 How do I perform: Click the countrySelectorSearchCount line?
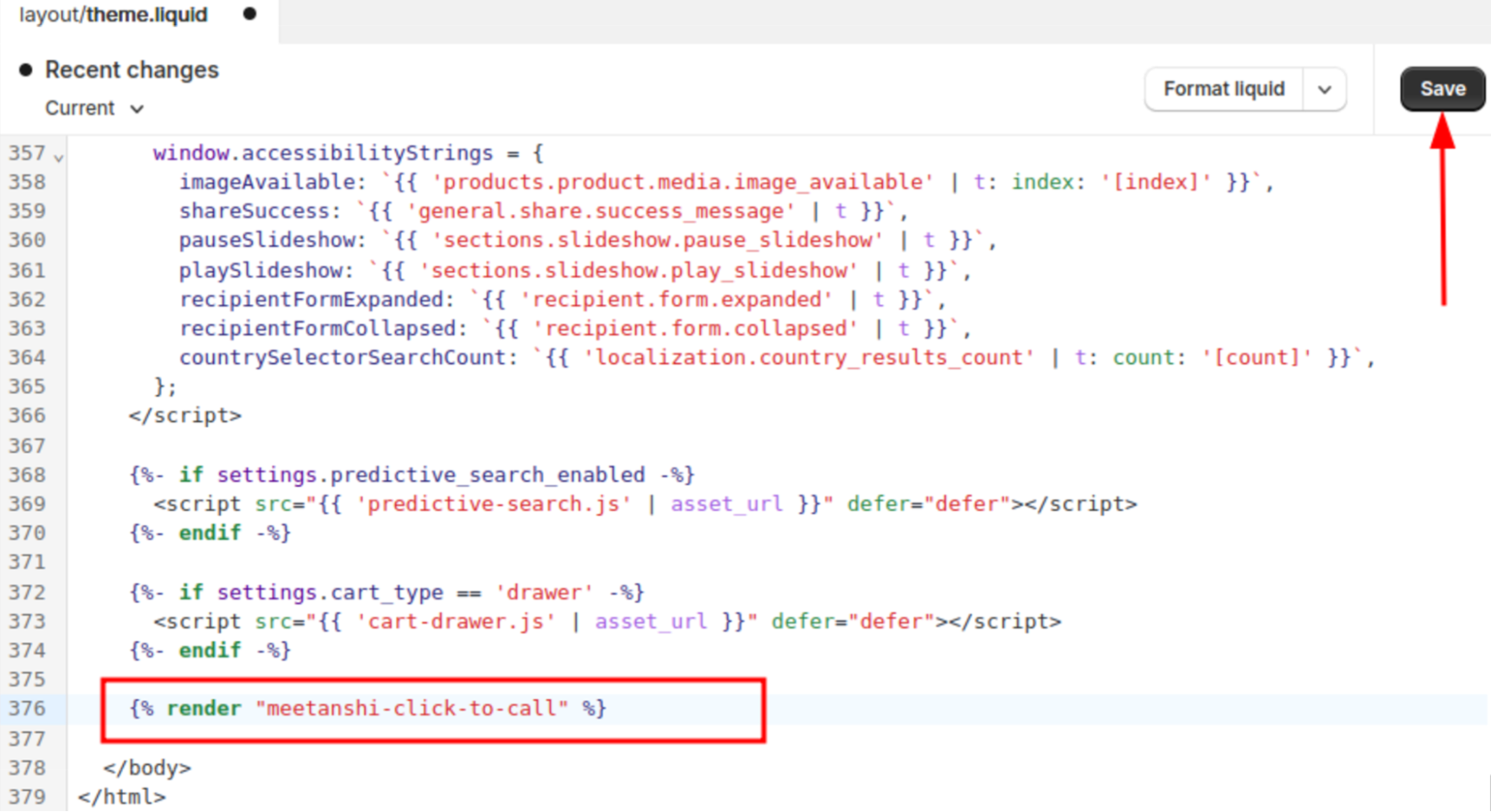click(x=776, y=357)
